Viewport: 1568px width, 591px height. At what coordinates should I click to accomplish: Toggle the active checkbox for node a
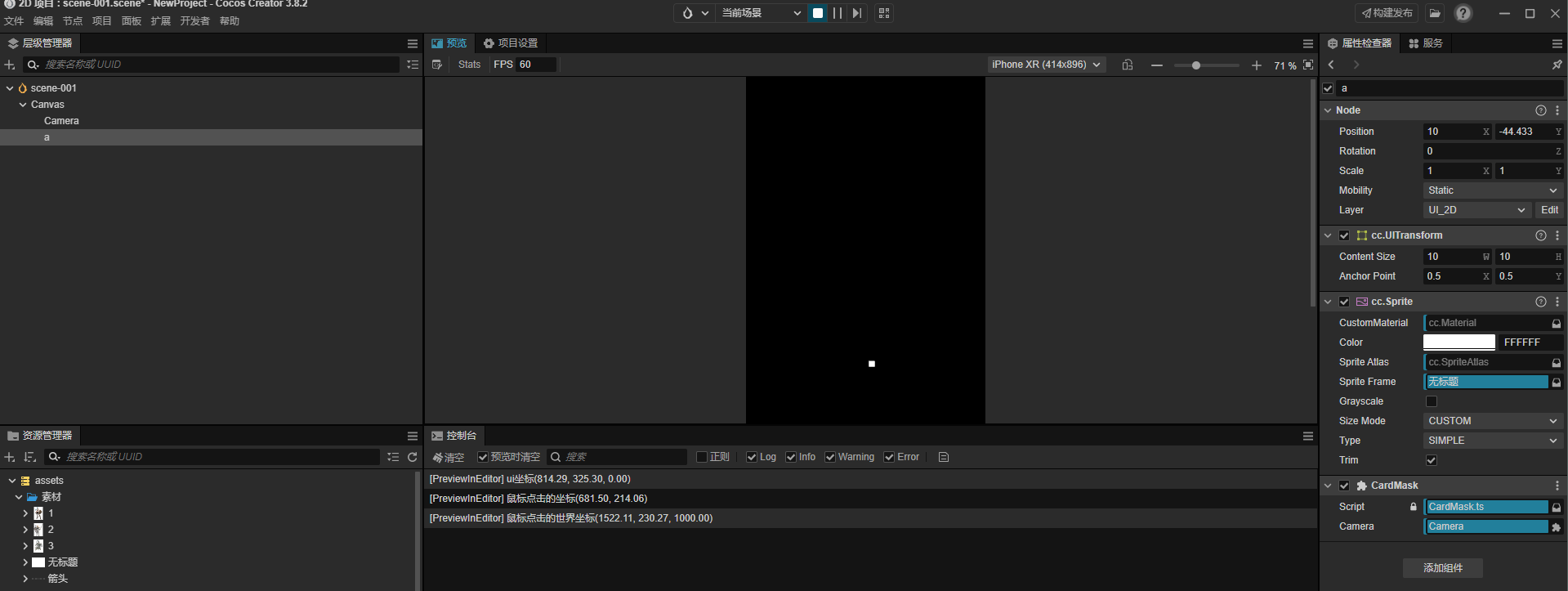(x=1328, y=88)
